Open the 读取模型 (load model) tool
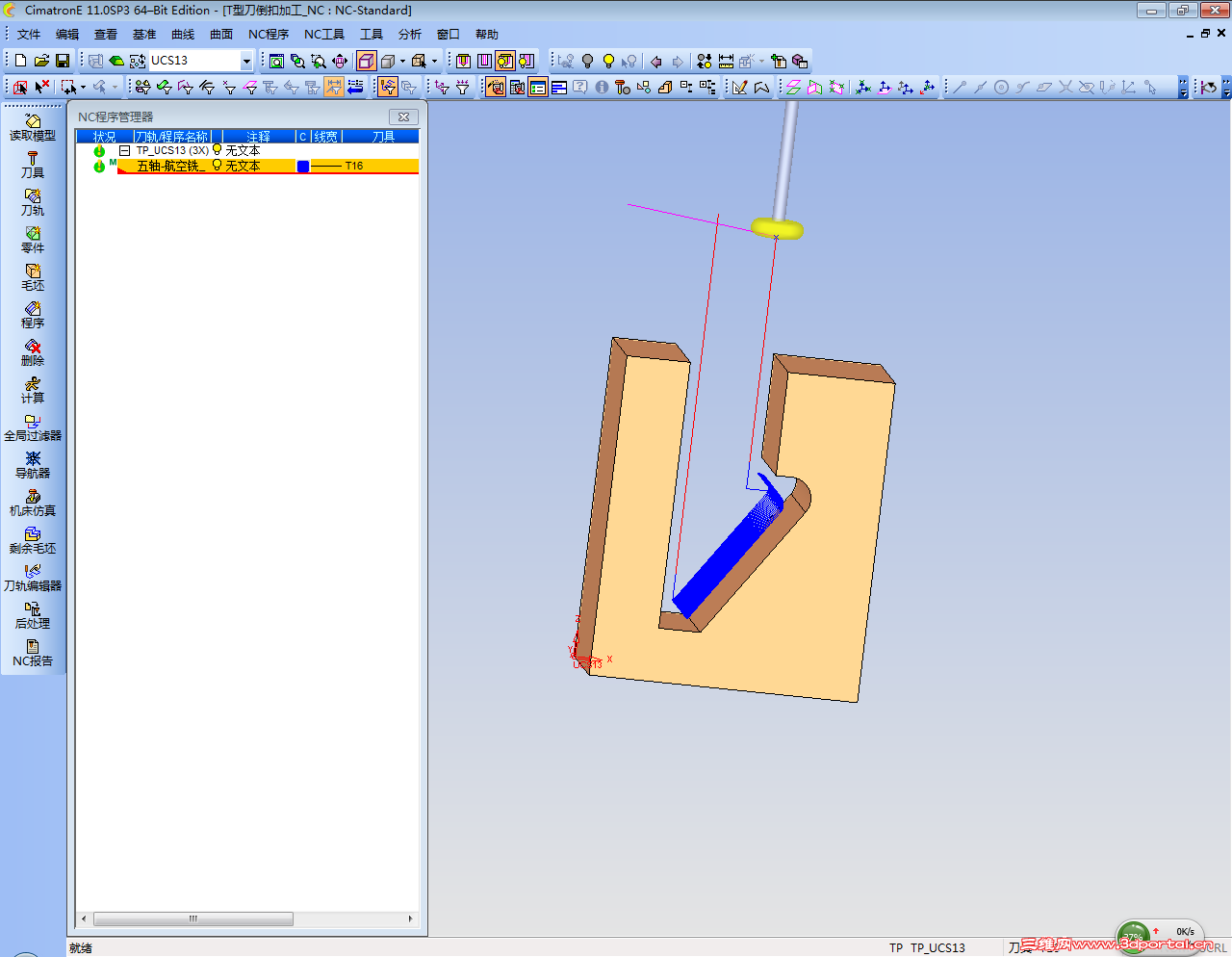This screenshot has height=957, width=1232. pos(33,128)
